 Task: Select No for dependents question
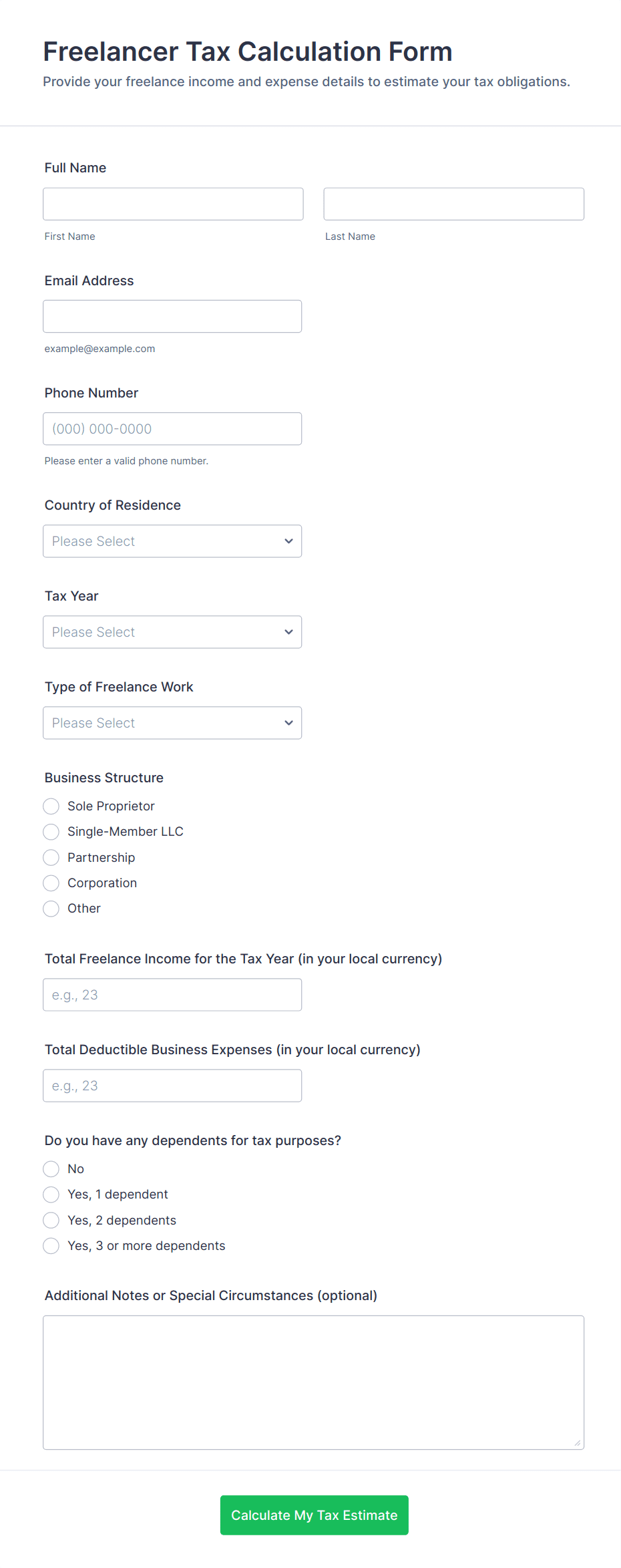pyautogui.click(x=51, y=1168)
